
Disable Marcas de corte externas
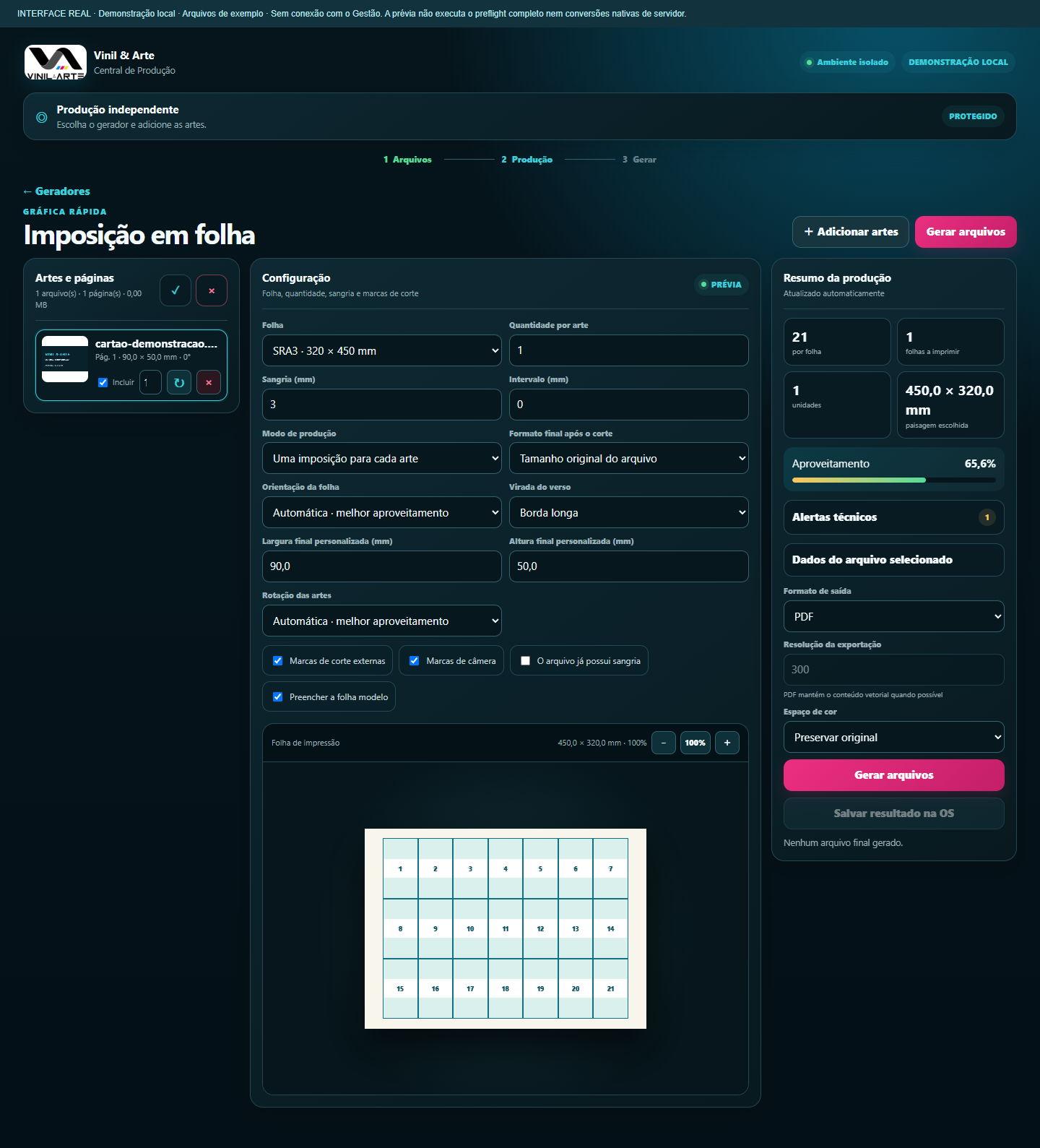click(x=277, y=660)
